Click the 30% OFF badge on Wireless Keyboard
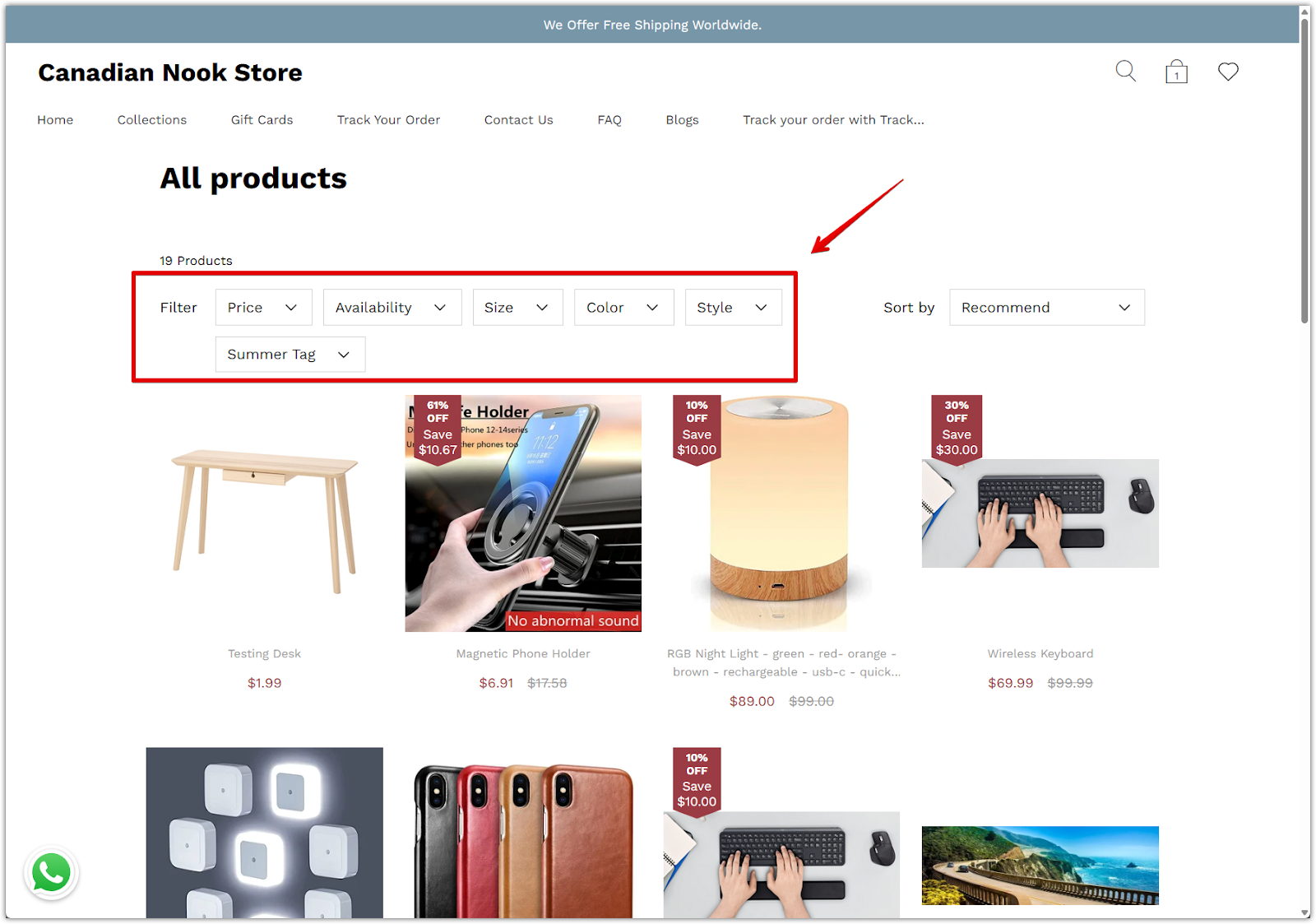This screenshot has width=1316, height=924. pyautogui.click(x=957, y=429)
